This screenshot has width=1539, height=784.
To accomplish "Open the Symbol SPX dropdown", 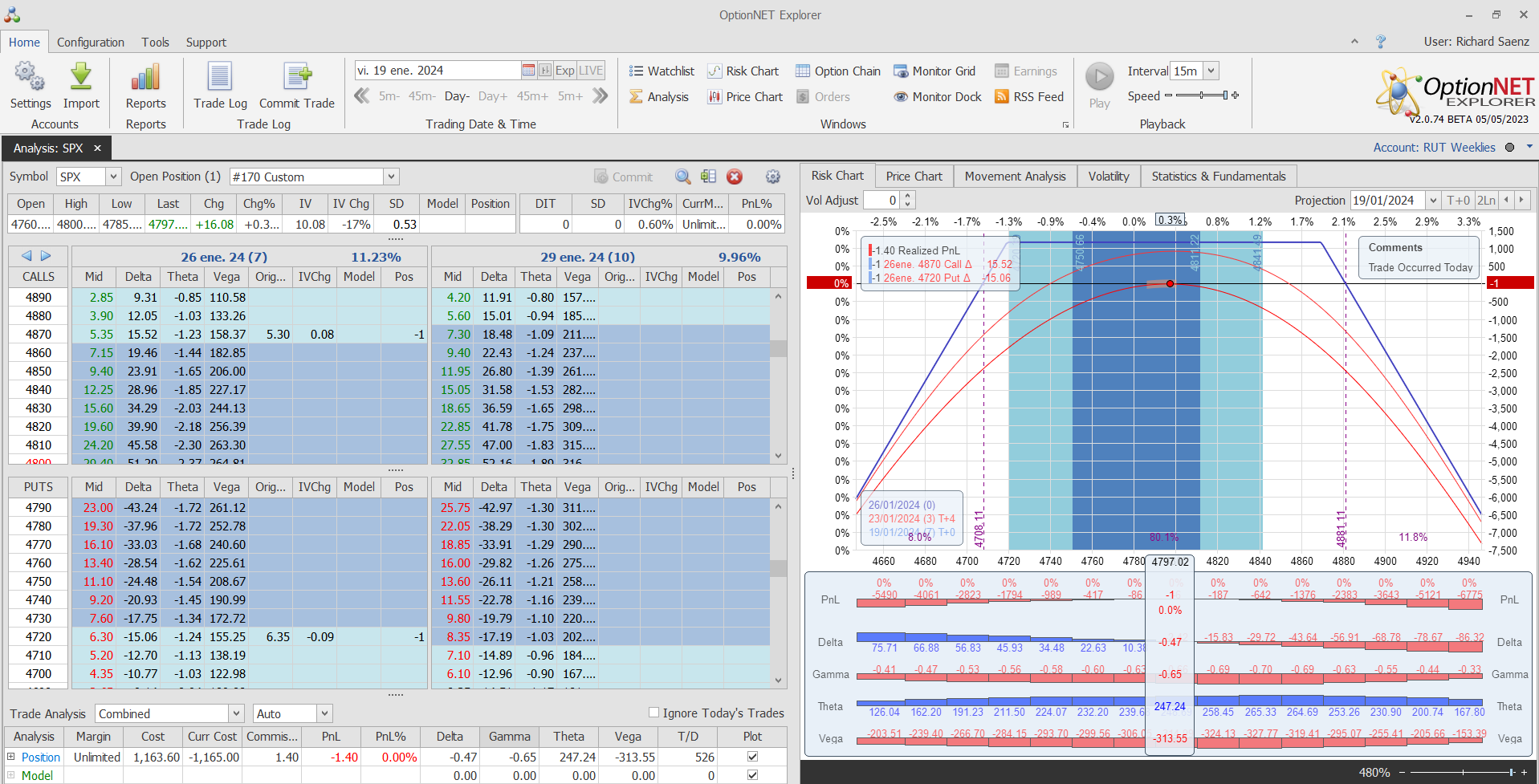I will coord(113,177).
